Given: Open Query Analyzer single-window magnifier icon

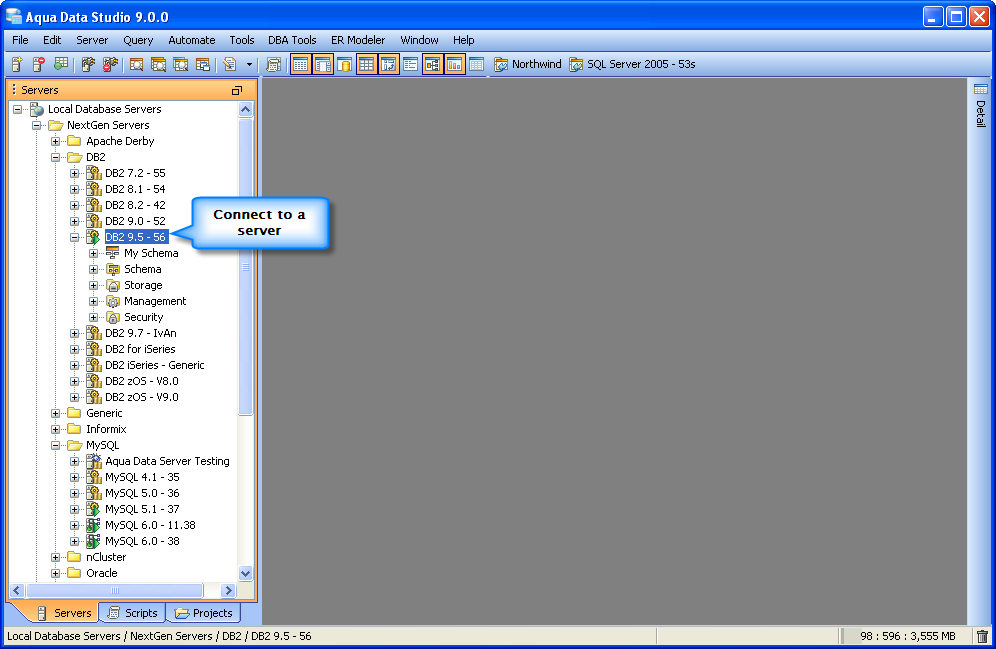Looking at the screenshot, I should click(136, 64).
